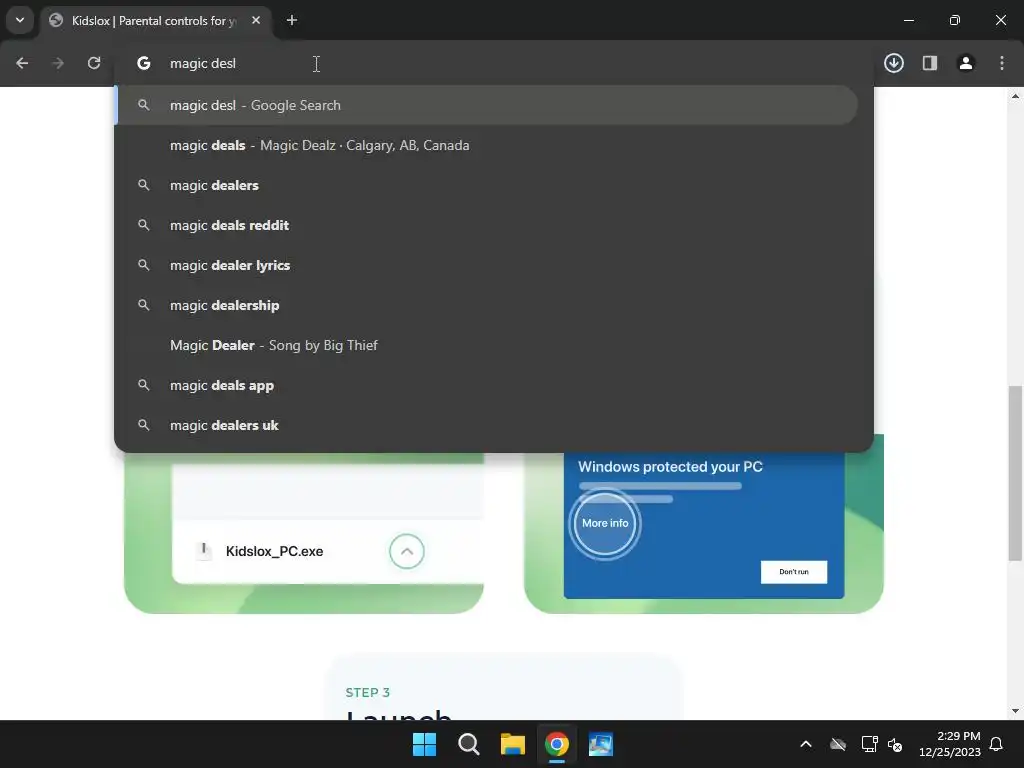This screenshot has height=768, width=1024.
Task: Close the Kidslox tab
Action: coord(256,20)
